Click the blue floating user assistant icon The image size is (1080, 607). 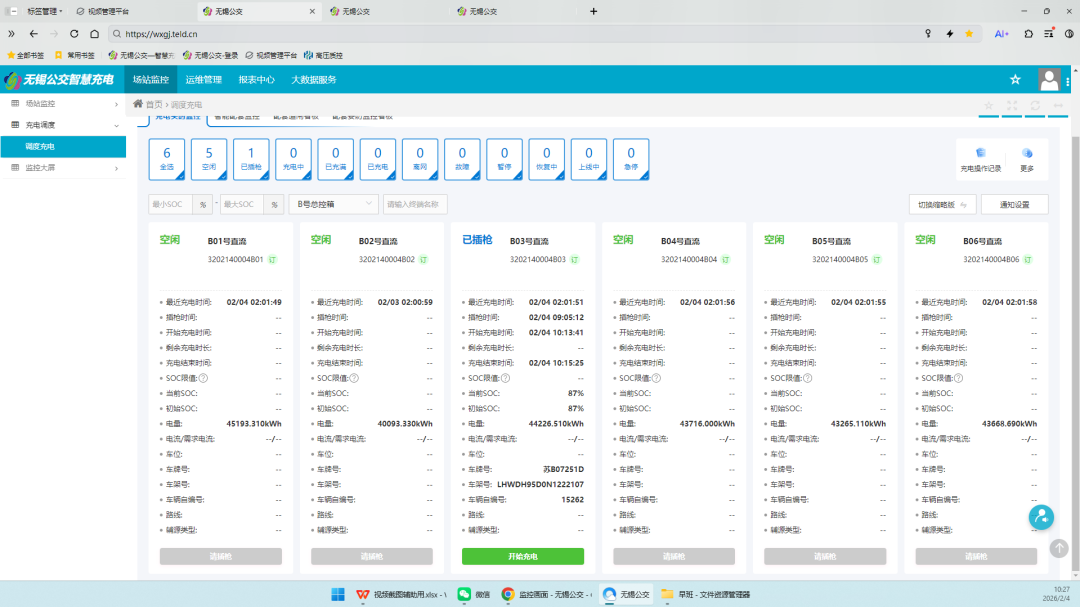click(1041, 517)
